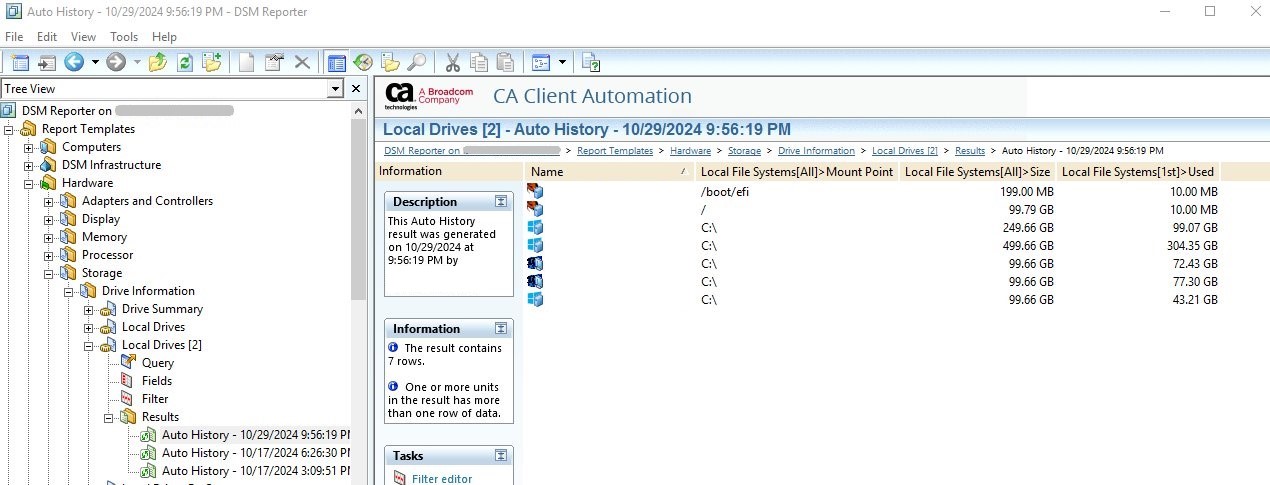
Task: Open the view layout dropdown arrow
Action: (562, 62)
